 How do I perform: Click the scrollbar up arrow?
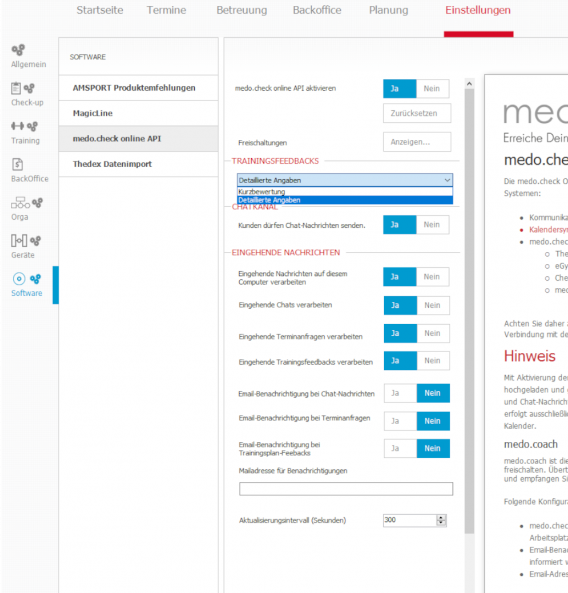pyautogui.click(x=469, y=84)
